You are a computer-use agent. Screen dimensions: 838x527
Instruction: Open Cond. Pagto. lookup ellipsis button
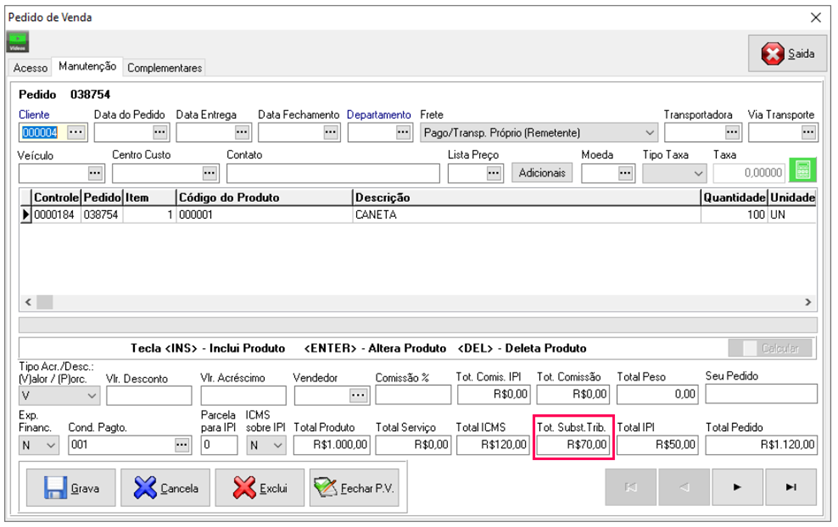[x=182, y=445]
